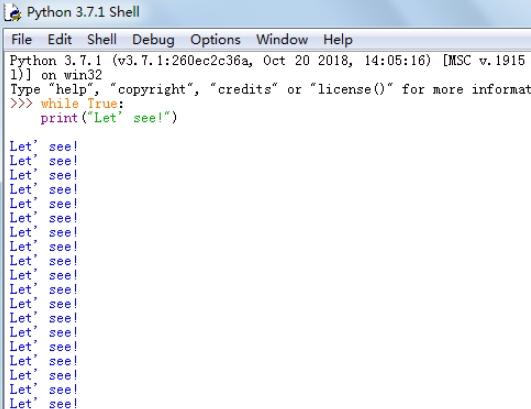Place cursor on the "True" keyword
Viewport: 531px width, 409px height.
[x=102, y=103]
